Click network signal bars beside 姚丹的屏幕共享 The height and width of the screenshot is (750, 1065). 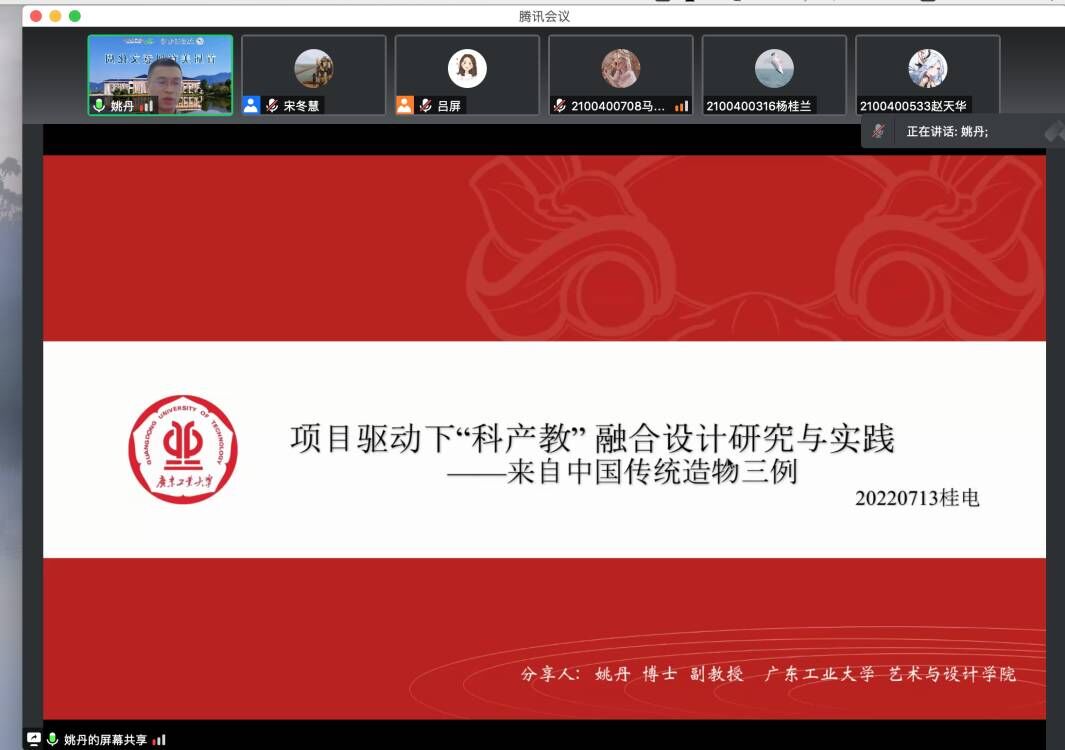click(159, 740)
